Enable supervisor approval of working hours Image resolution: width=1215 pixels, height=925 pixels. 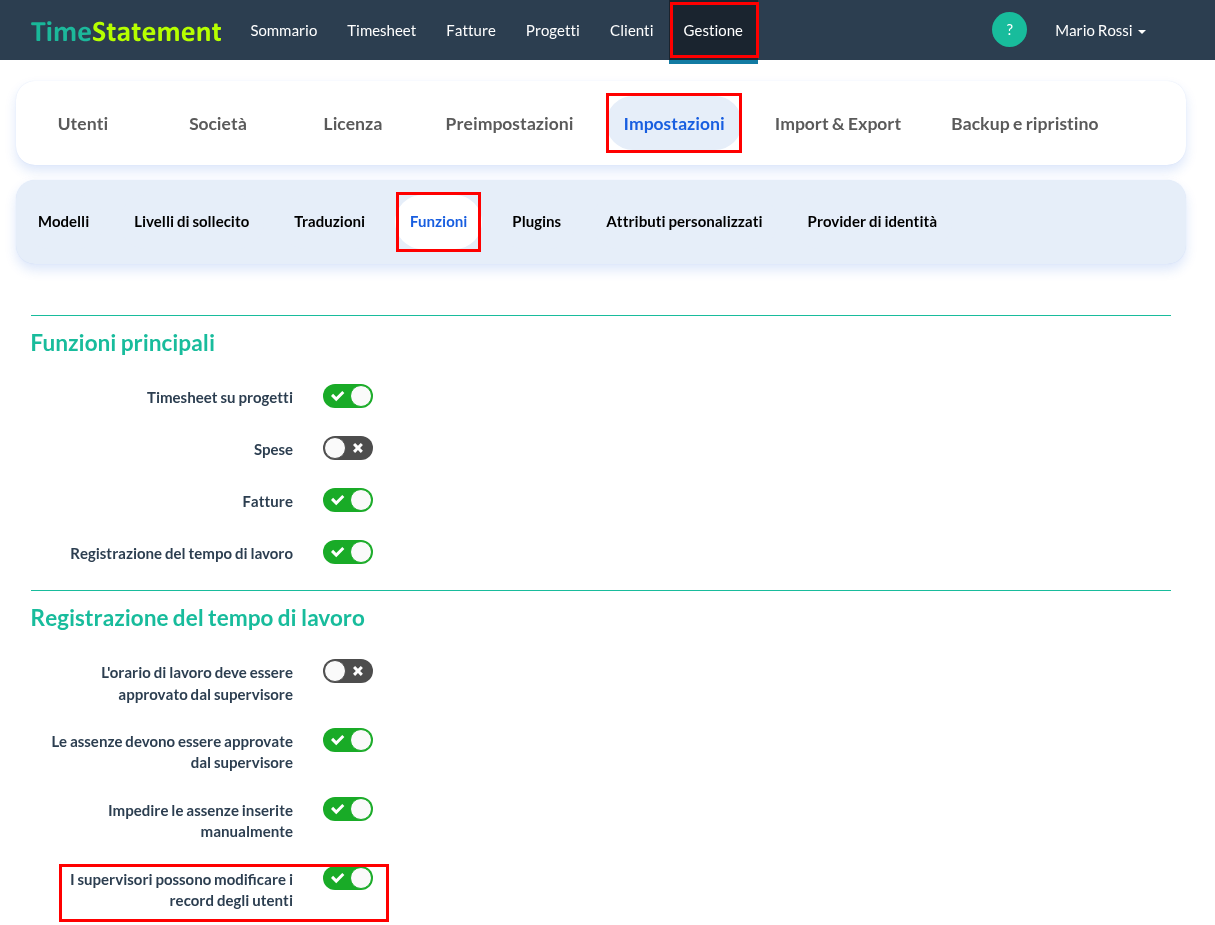[x=348, y=671]
